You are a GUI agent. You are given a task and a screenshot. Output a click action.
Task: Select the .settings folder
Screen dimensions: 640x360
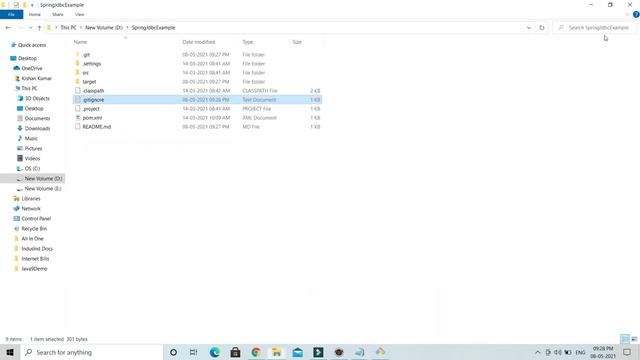pyautogui.click(x=197, y=64)
